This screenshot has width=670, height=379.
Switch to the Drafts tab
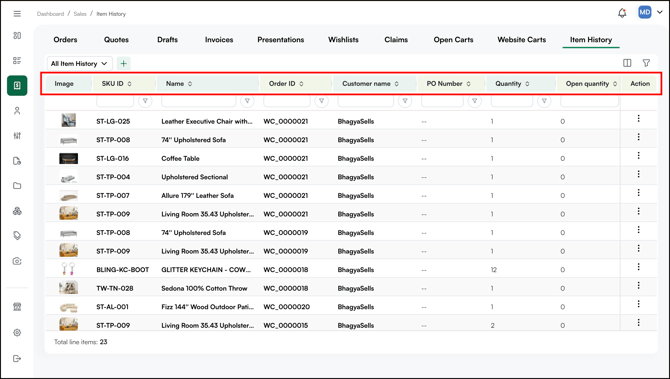coord(168,40)
